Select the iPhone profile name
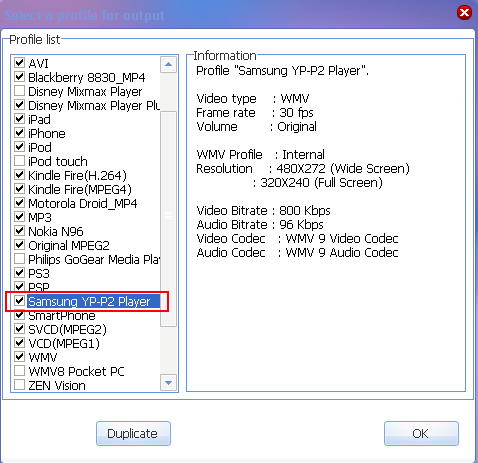The image size is (478, 463). tap(47, 133)
